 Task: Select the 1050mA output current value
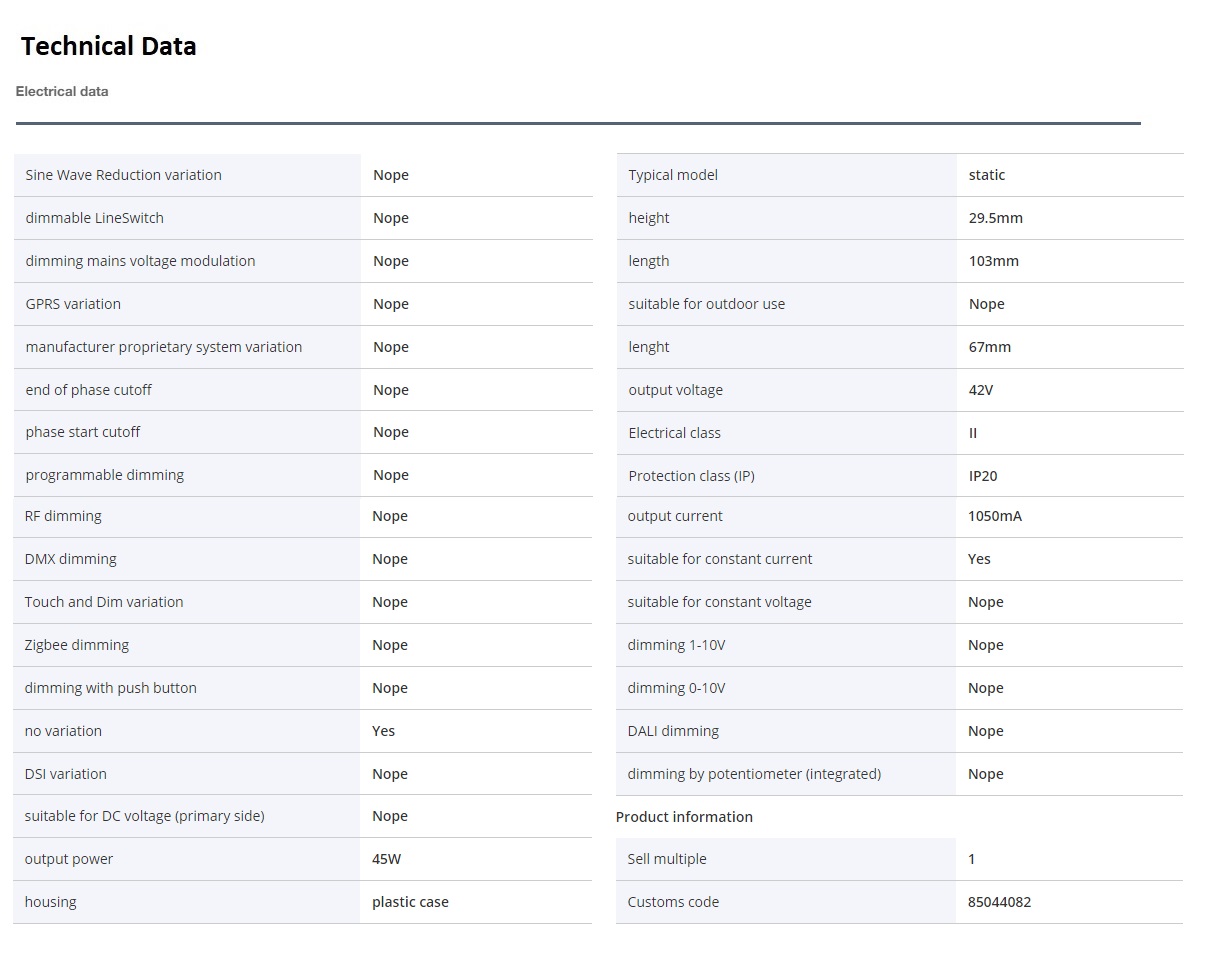pos(994,516)
